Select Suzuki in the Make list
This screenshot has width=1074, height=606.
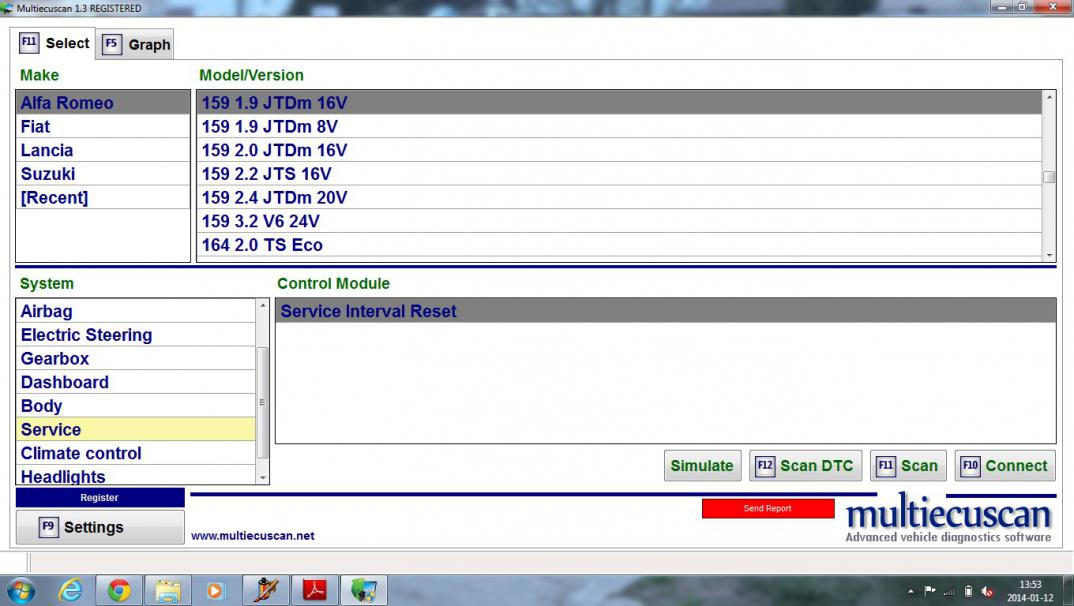(x=103, y=174)
